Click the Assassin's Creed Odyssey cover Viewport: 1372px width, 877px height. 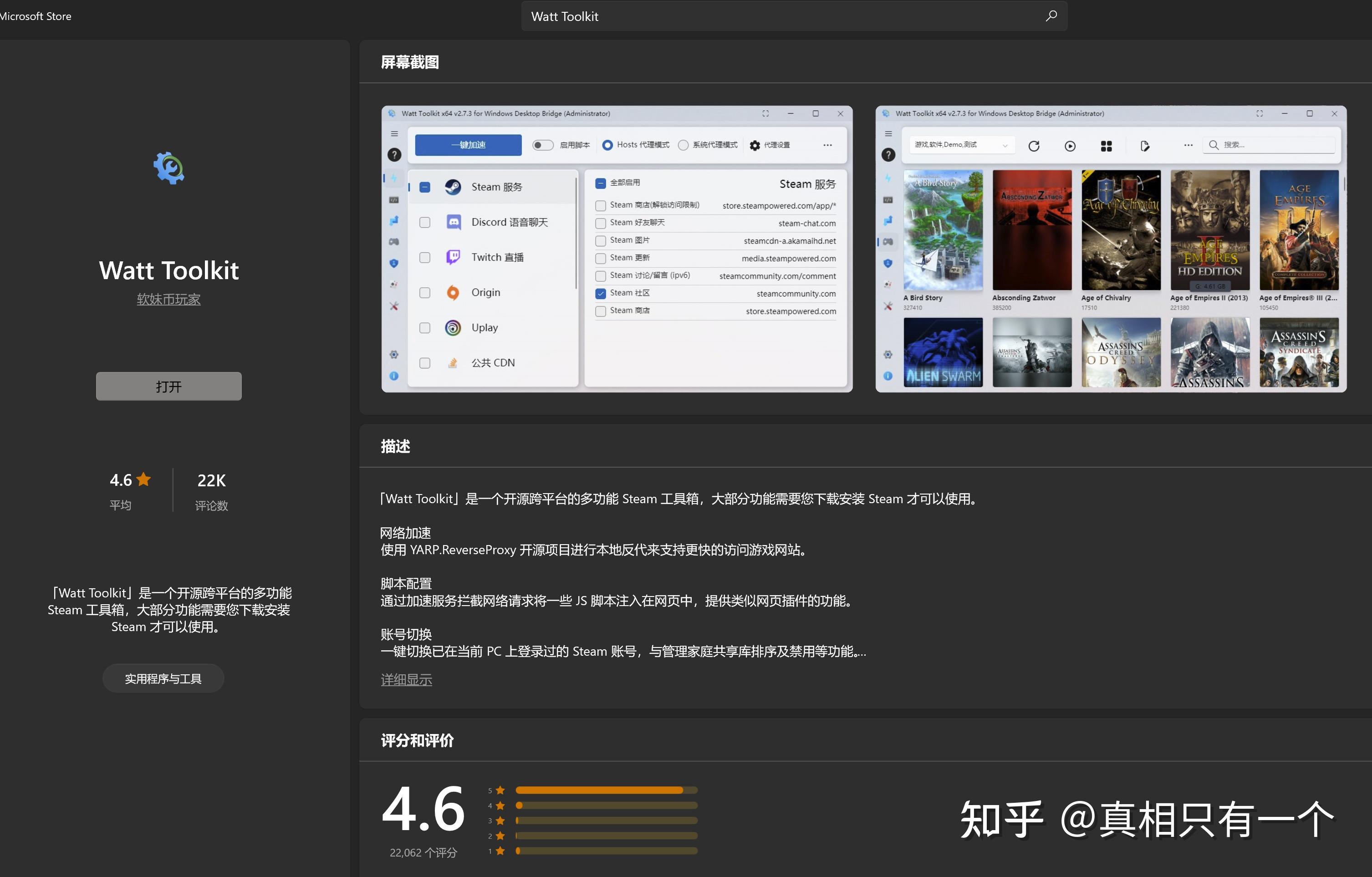1121,352
